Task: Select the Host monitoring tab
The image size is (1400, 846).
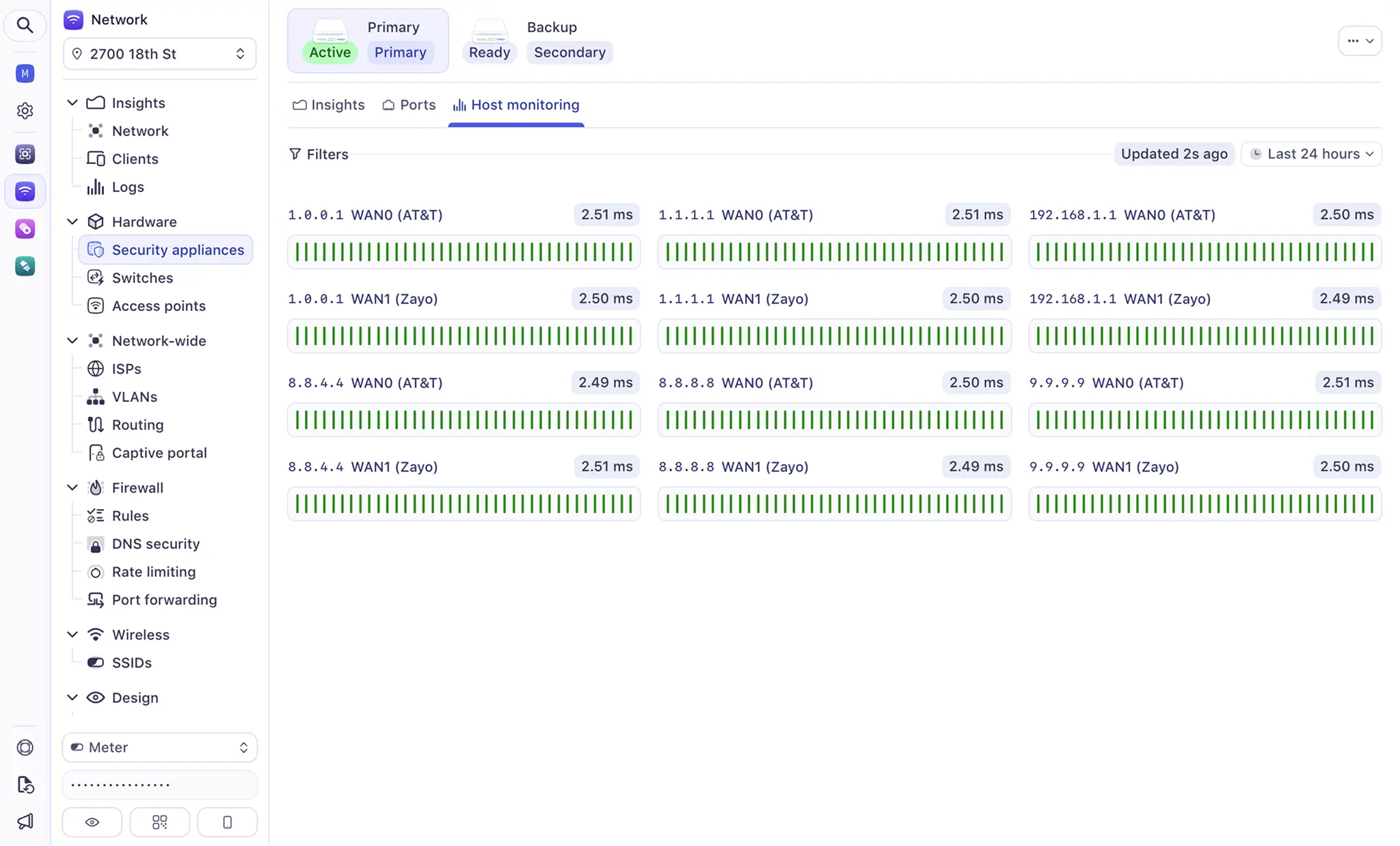Action: tap(516, 105)
